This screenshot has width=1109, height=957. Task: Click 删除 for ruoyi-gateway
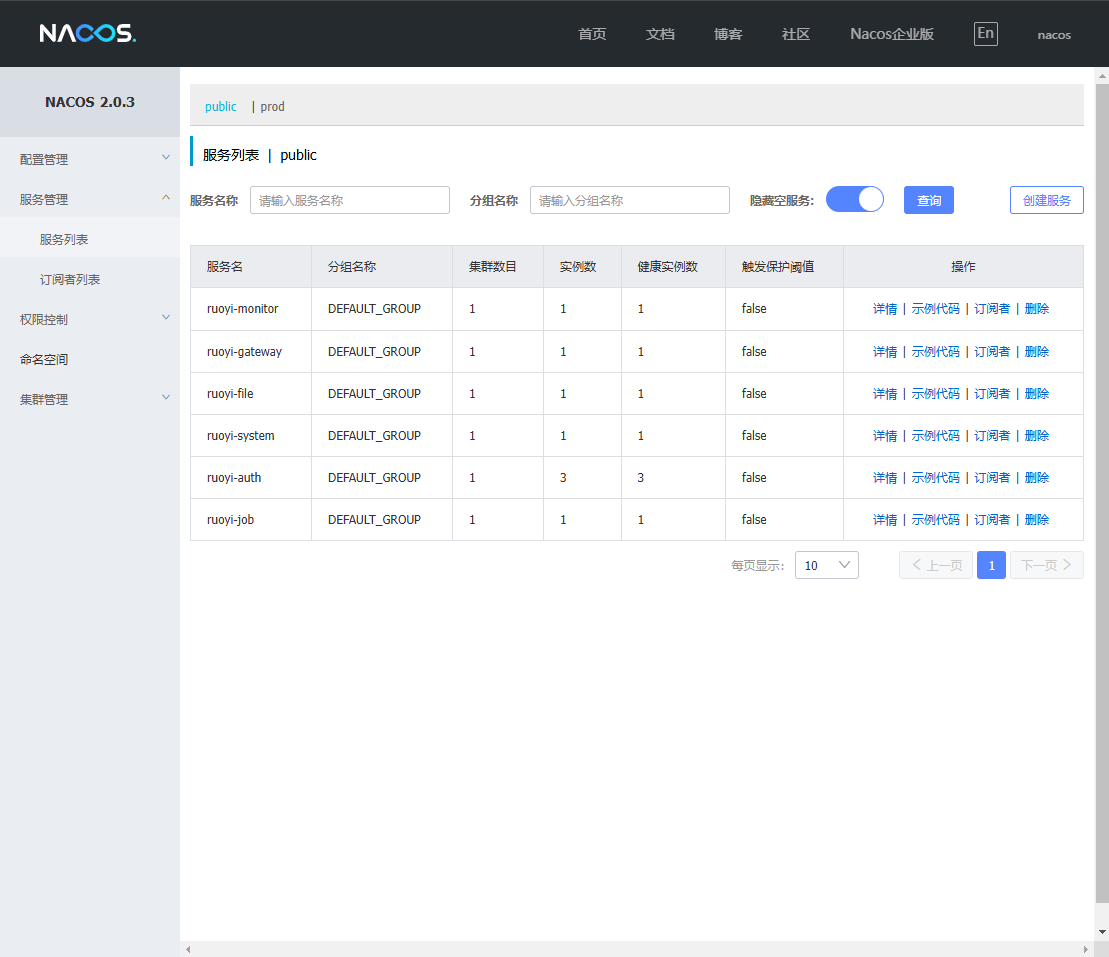click(x=1036, y=352)
